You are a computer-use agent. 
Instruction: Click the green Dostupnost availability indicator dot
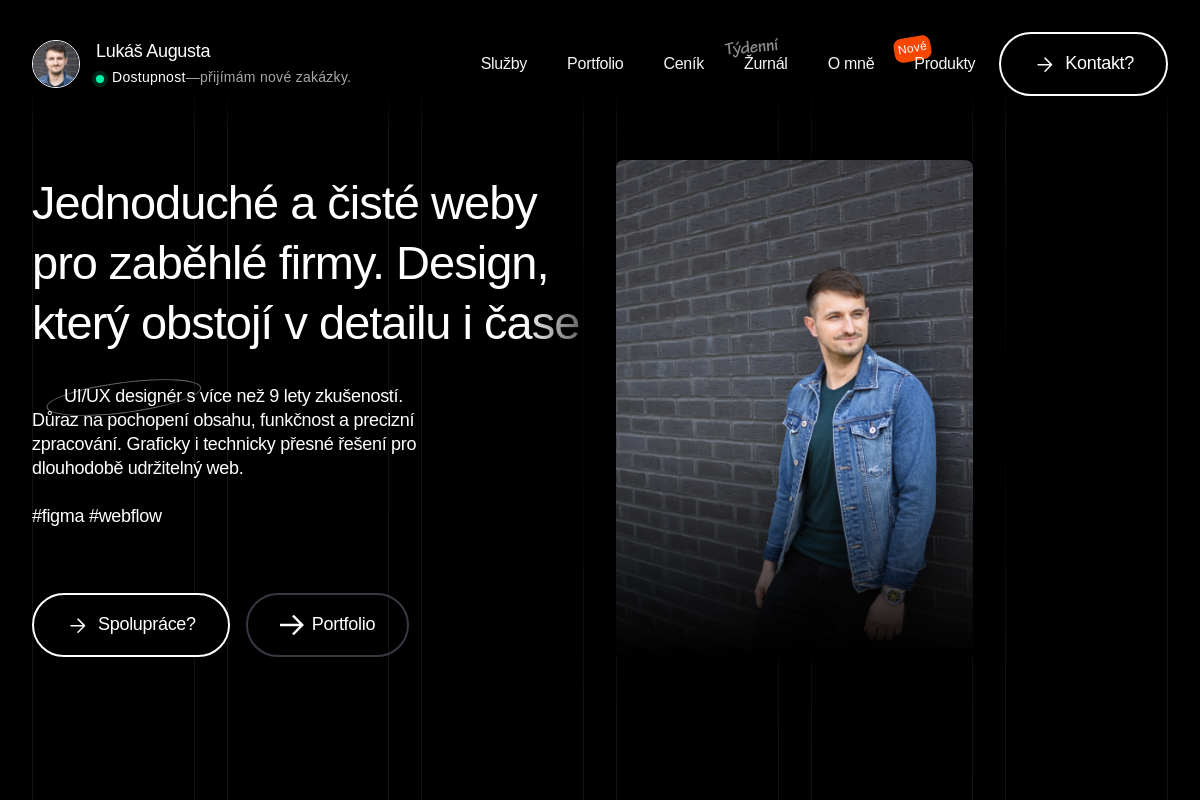[x=100, y=78]
